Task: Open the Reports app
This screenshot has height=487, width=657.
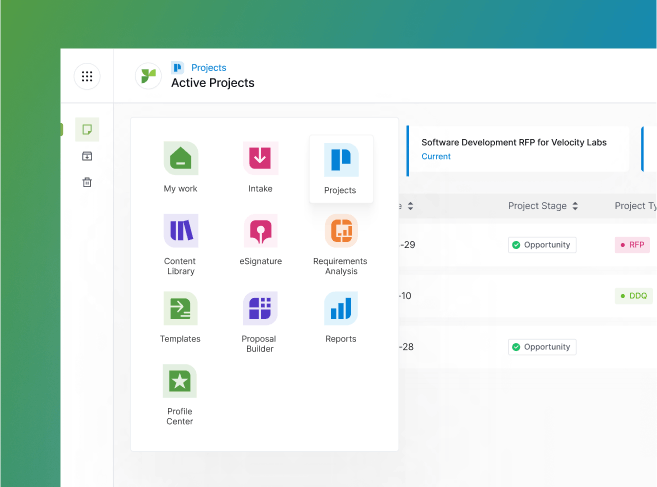Action: (341, 317)
